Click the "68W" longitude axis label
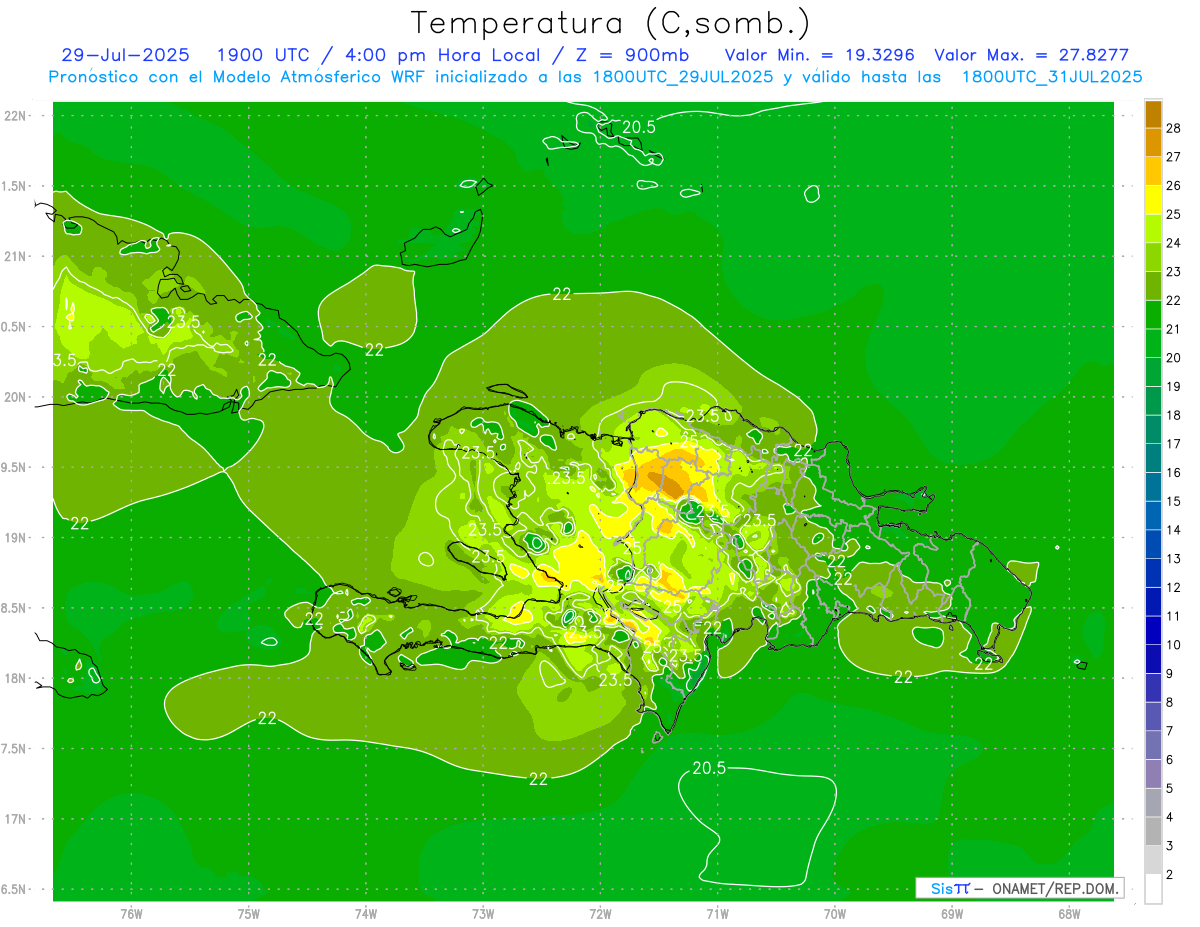 [x=1069, y=914]
